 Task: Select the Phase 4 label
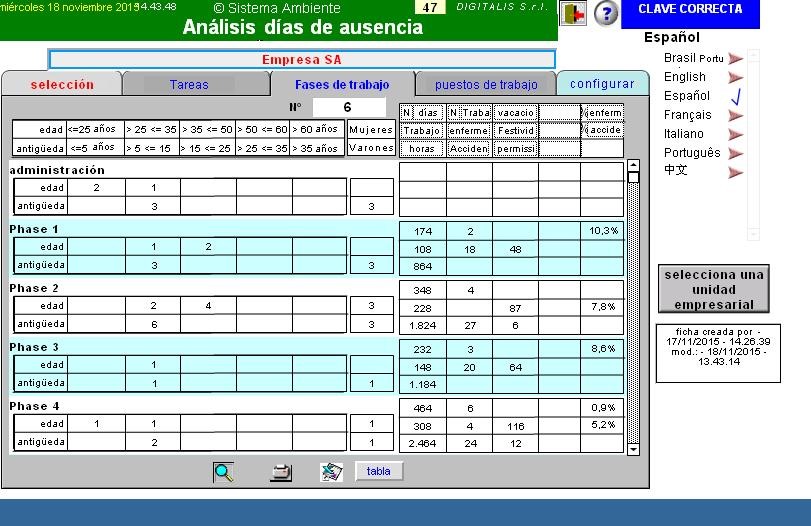click(34, 406)
